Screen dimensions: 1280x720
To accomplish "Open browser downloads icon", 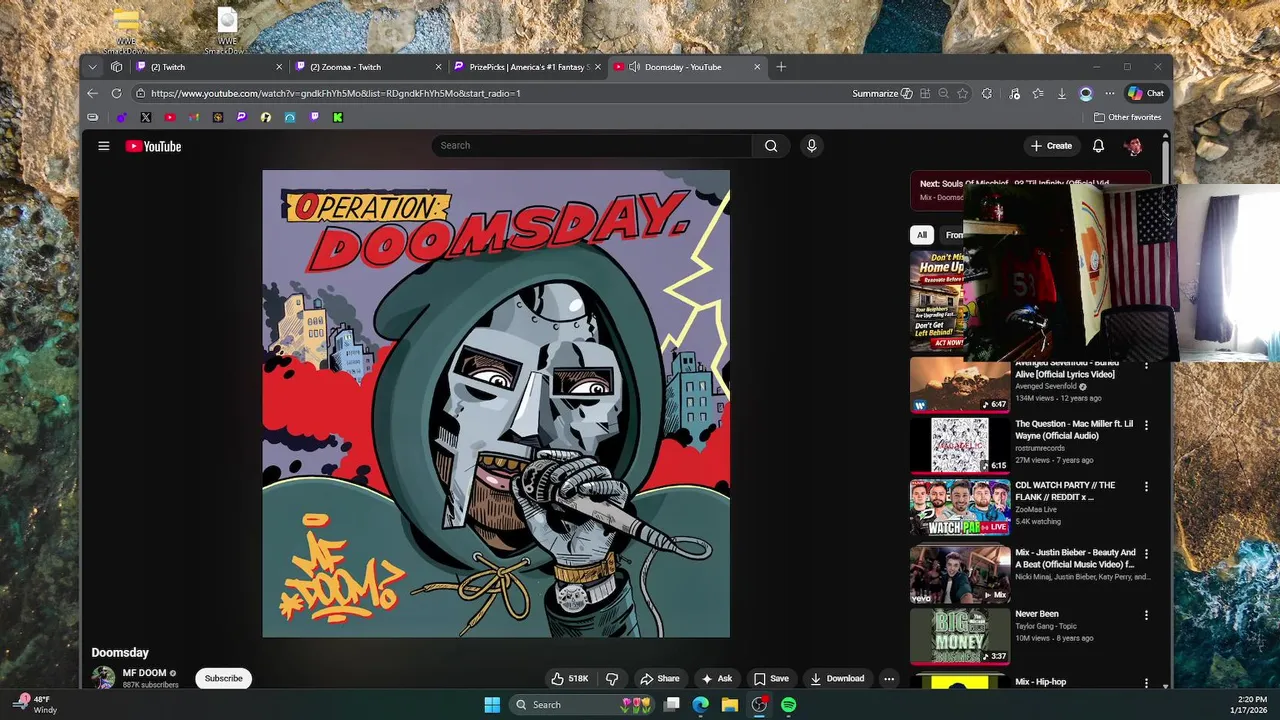I will (x=1062, y=93).
